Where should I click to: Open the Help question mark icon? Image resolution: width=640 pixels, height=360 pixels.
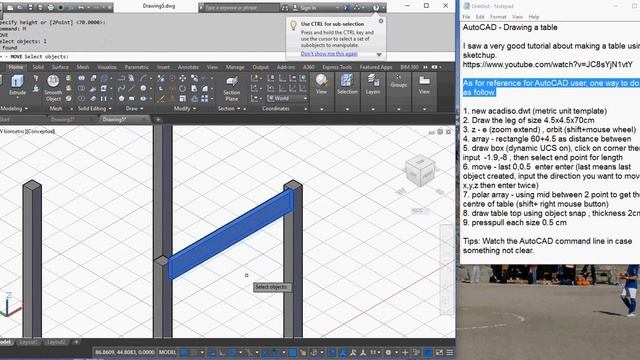[376, 7]
